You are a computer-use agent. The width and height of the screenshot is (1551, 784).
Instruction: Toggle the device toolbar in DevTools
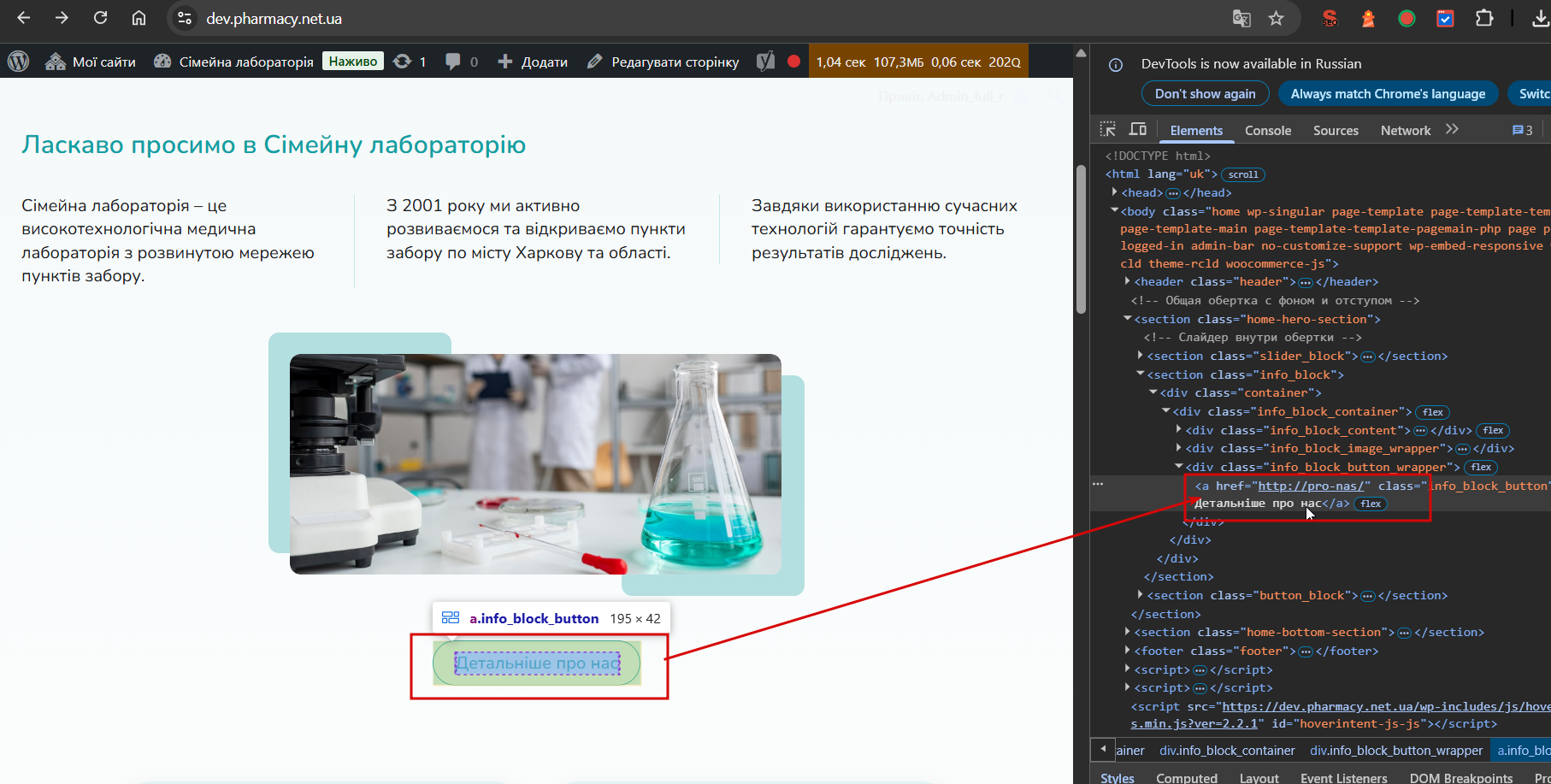click(1138, 130)
